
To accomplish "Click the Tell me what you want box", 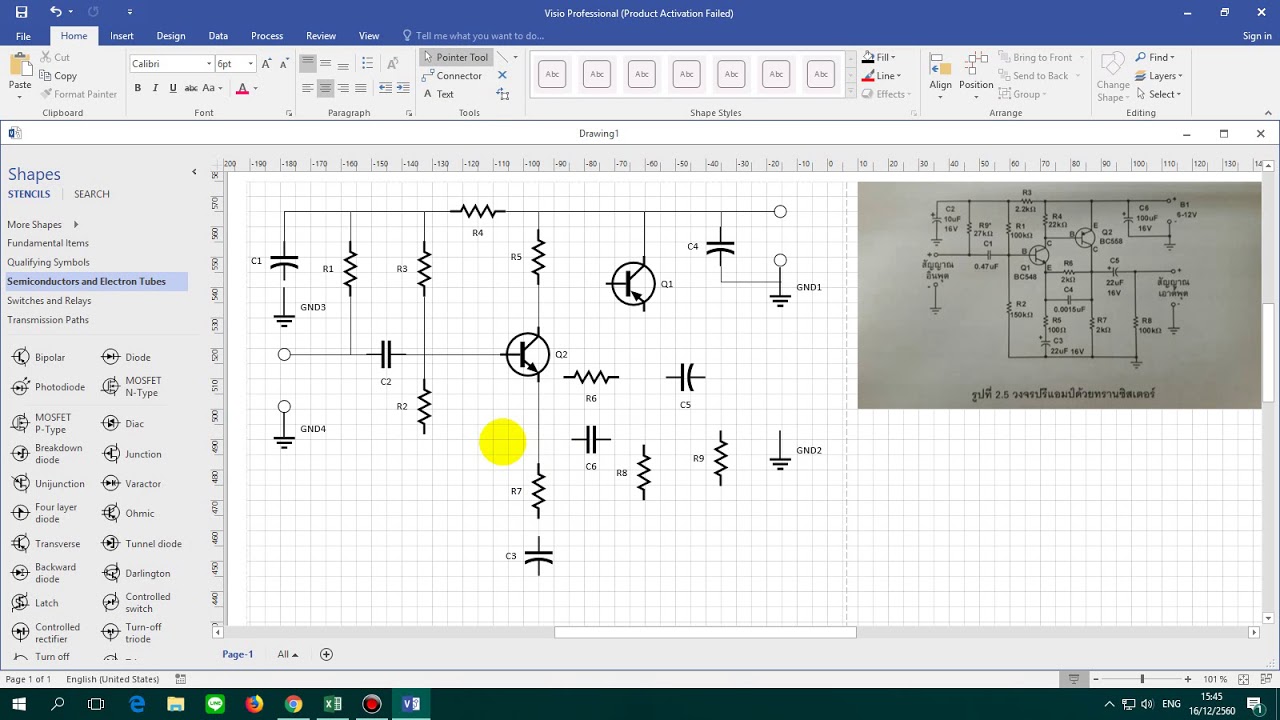I will pos(472,36).
